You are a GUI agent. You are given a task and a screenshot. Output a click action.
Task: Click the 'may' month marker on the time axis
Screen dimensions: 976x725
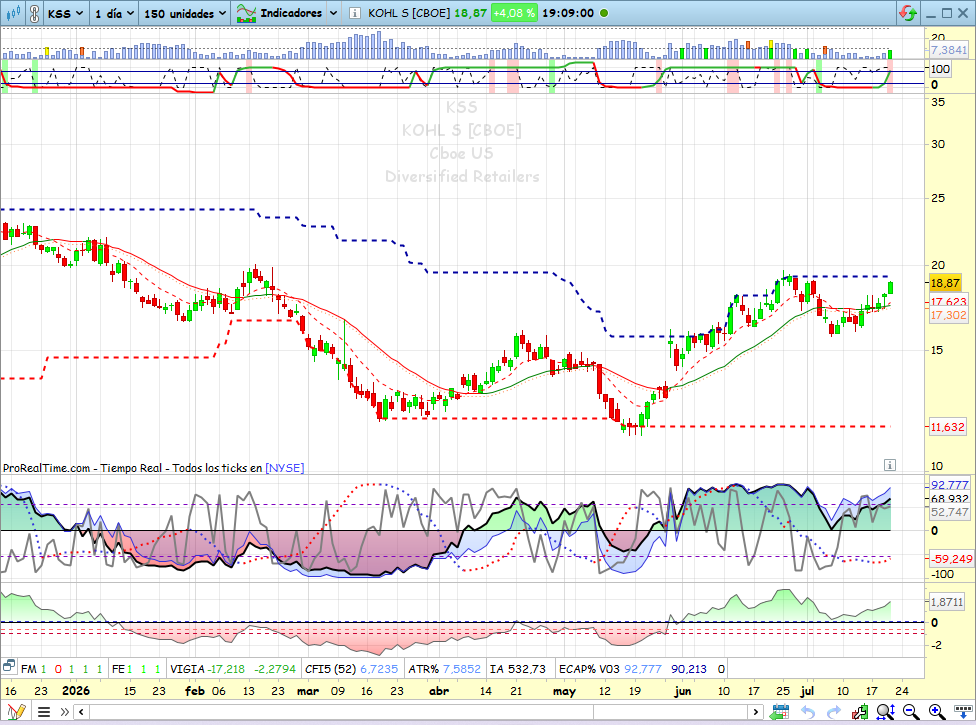pyautogui.click(x=564, y=691)
